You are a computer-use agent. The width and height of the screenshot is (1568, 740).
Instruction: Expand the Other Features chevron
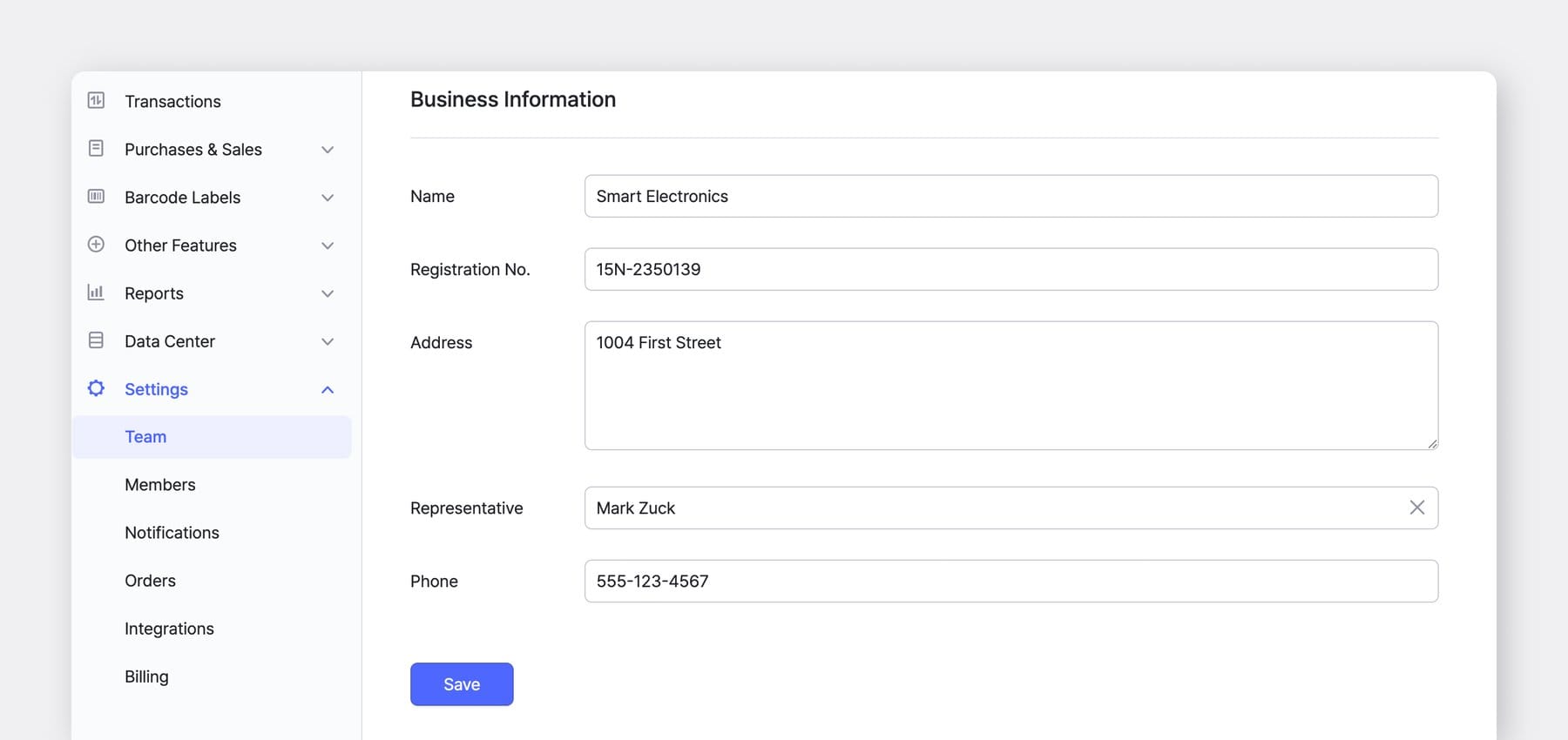click(x=328, y=246)
